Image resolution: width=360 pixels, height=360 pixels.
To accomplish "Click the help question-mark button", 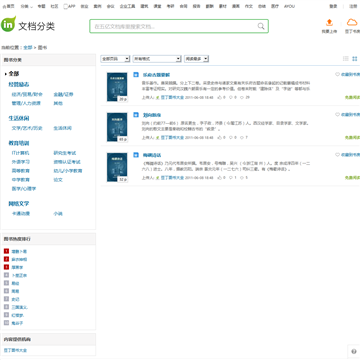I will 354,351.
